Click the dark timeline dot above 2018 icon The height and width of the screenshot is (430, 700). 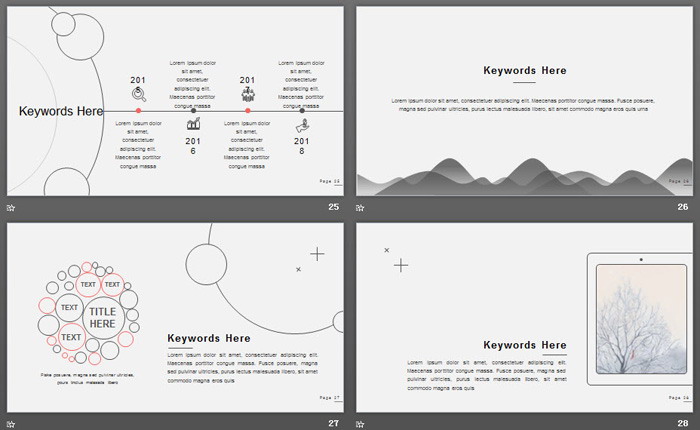tap(302, 111)
